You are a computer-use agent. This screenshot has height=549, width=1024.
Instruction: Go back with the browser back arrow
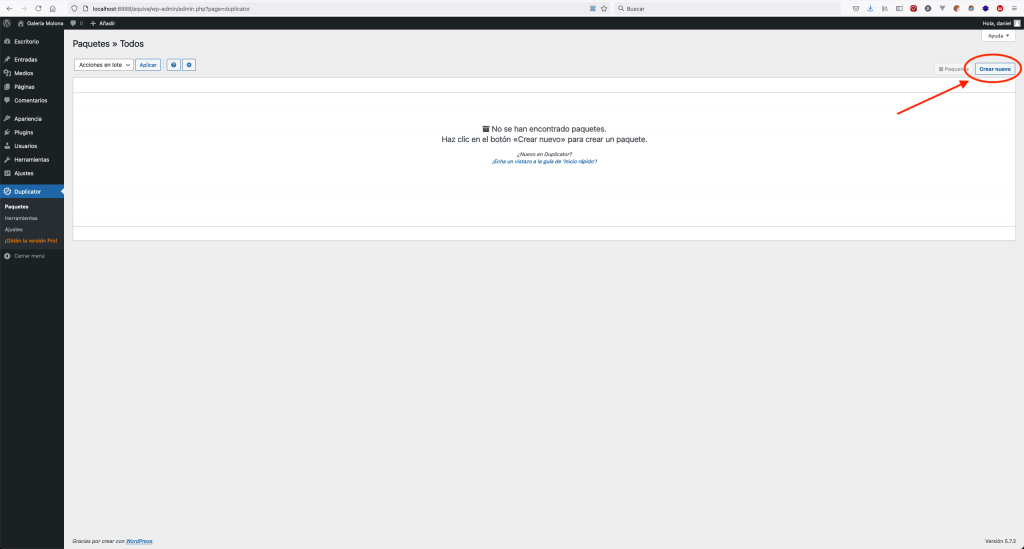[x=9, y=8]
